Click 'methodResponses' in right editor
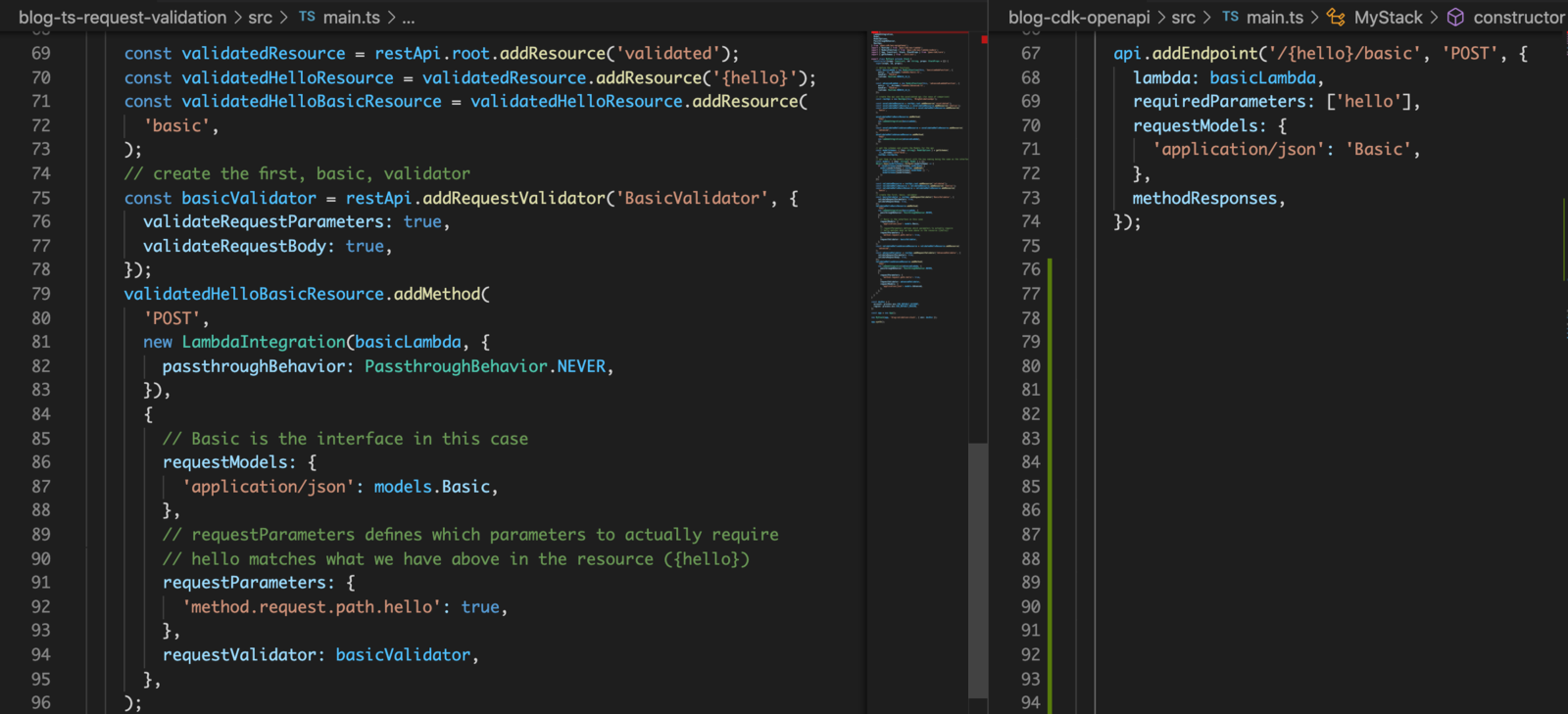The image size is (1568, 714). tap(1204, 198)
